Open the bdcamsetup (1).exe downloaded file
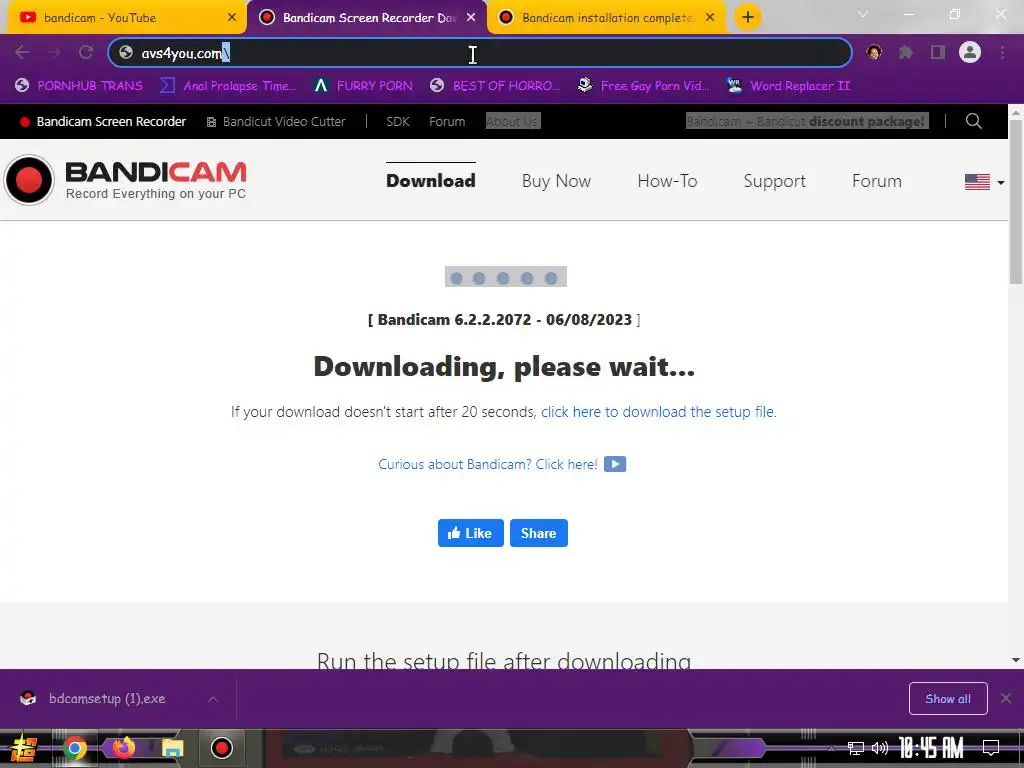Image resolution: width=1024 pixels, height=768 pixels. coord(106,699)
